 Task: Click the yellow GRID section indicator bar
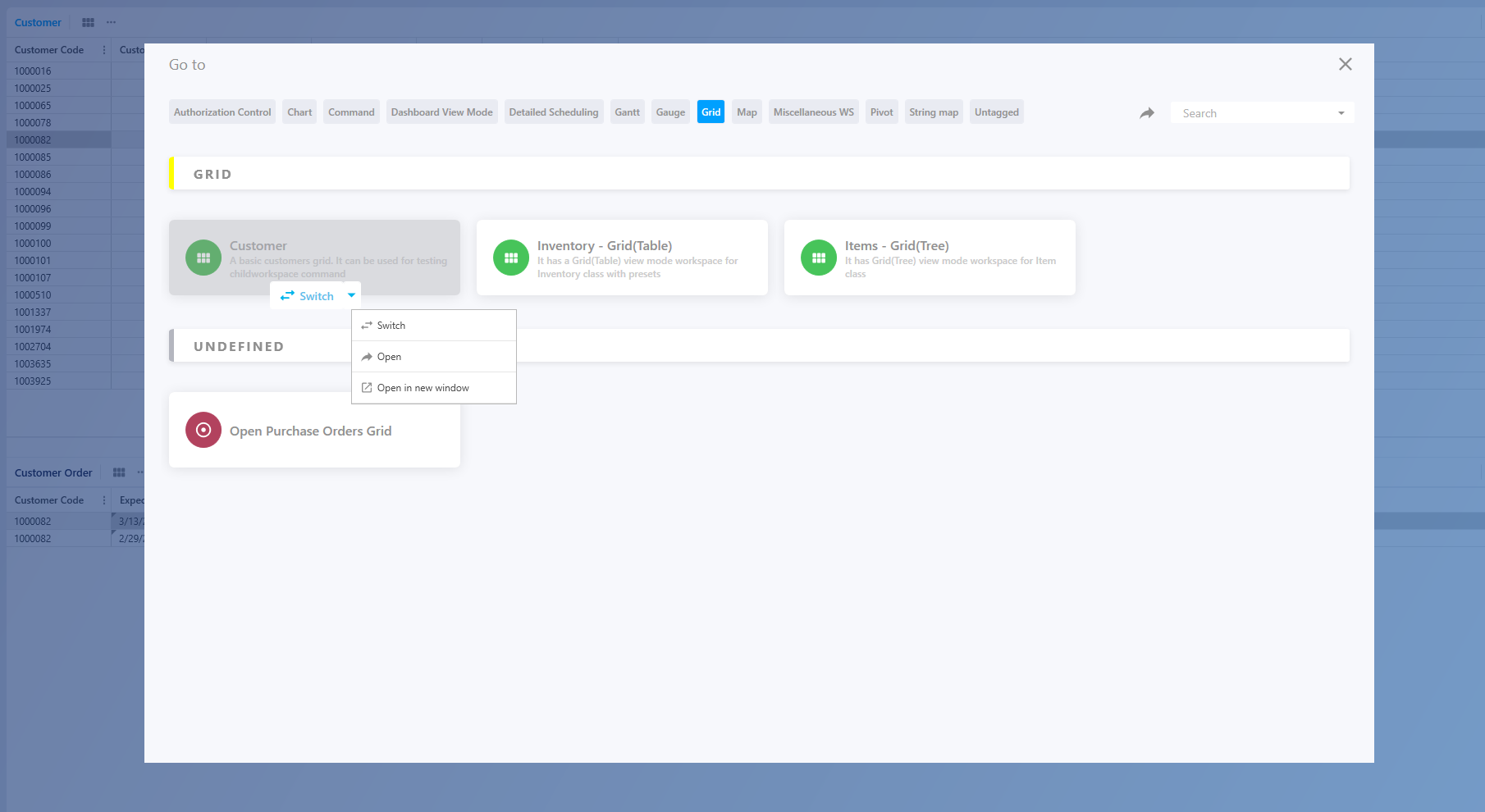171,172
